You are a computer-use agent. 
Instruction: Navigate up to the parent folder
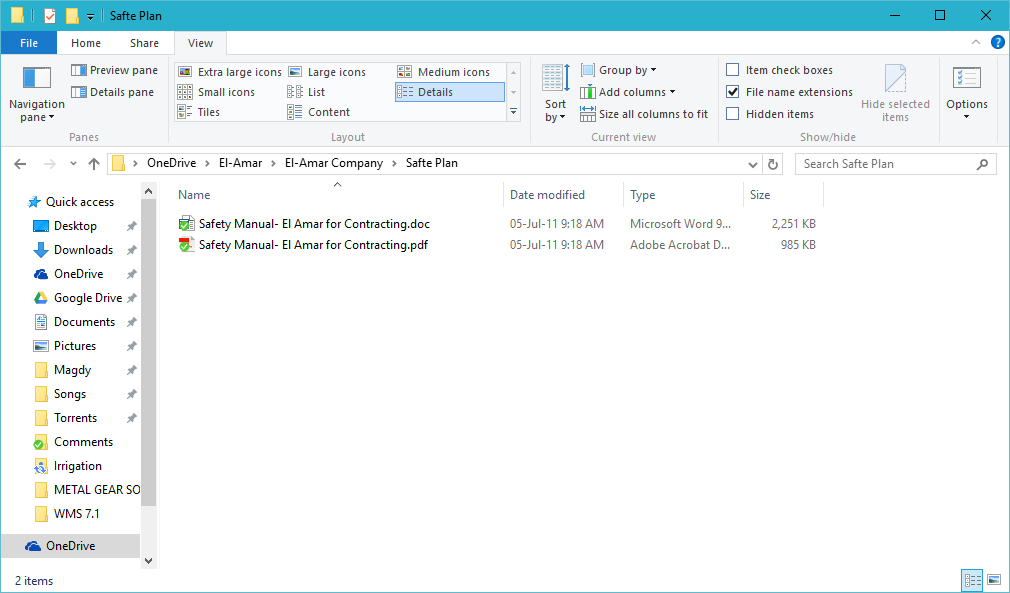pos(94,163)
